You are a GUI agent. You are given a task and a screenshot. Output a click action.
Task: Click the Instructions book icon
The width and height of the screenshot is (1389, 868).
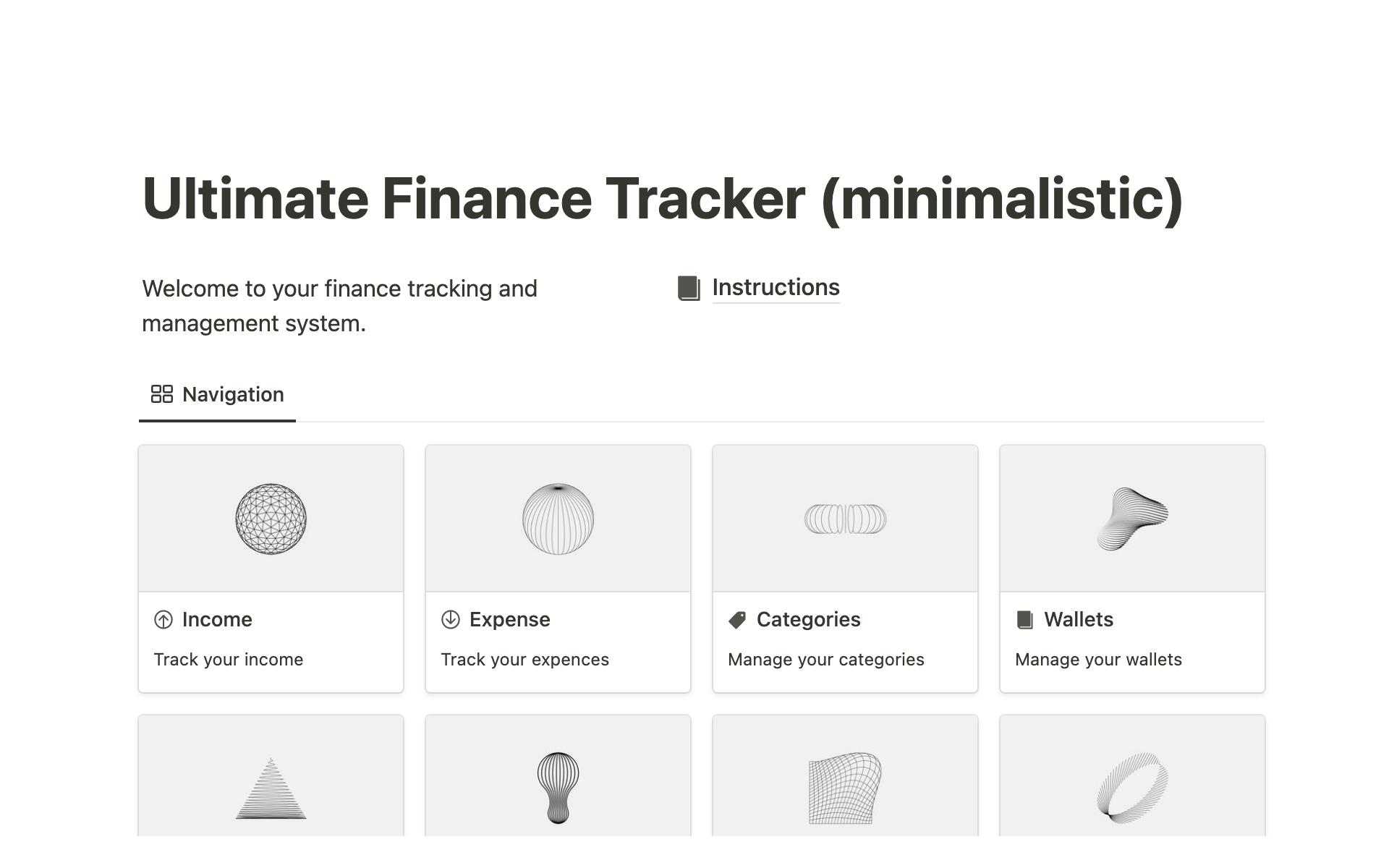tap(689, 288)
